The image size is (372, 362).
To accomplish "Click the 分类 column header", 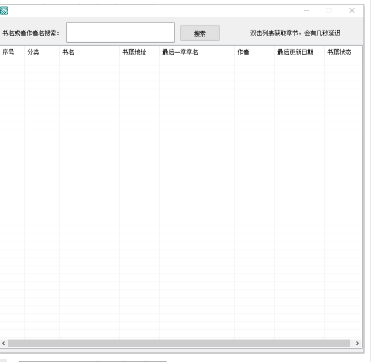I will pos(42,52).
